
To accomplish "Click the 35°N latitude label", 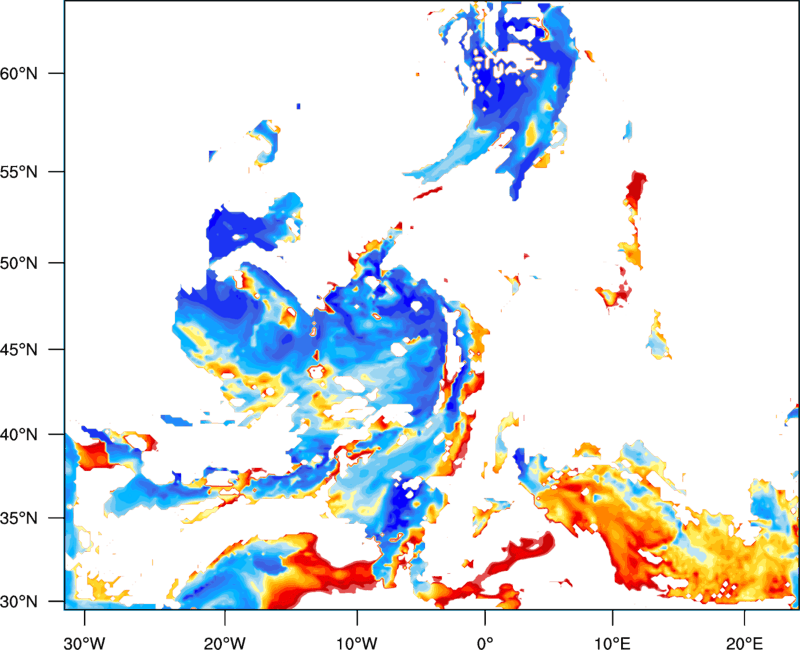I will point(19,518).
